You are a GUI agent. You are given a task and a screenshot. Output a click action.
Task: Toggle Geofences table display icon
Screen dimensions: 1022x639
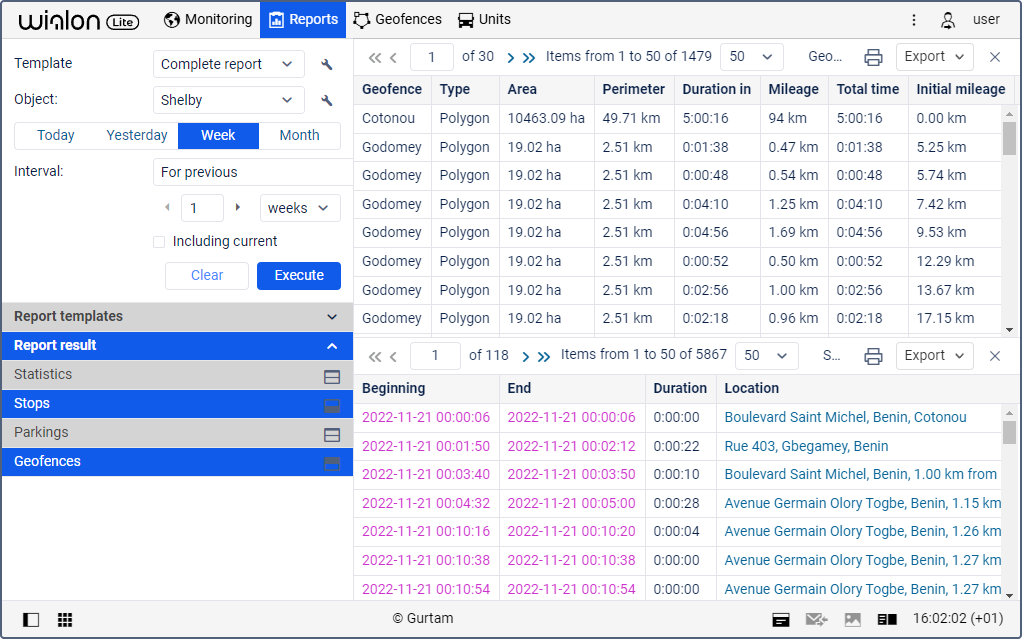click(332, 464)
